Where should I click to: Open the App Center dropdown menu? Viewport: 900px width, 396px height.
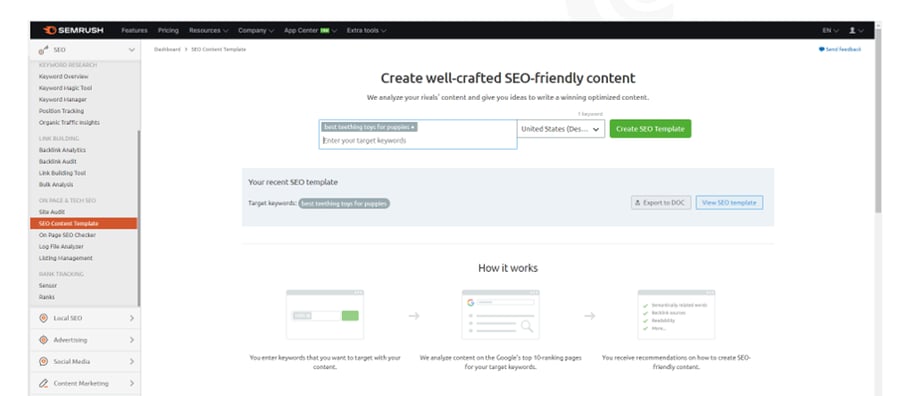coord(311,30)
